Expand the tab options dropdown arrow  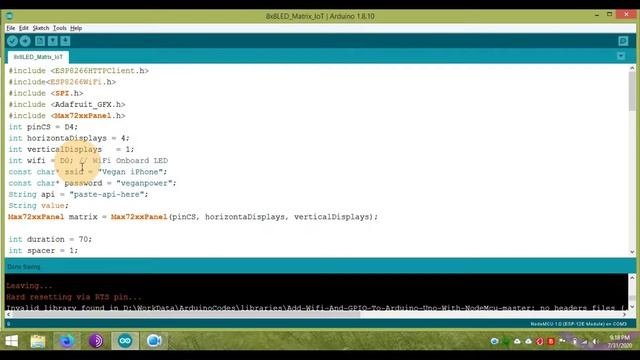click(x=621, y=56)
